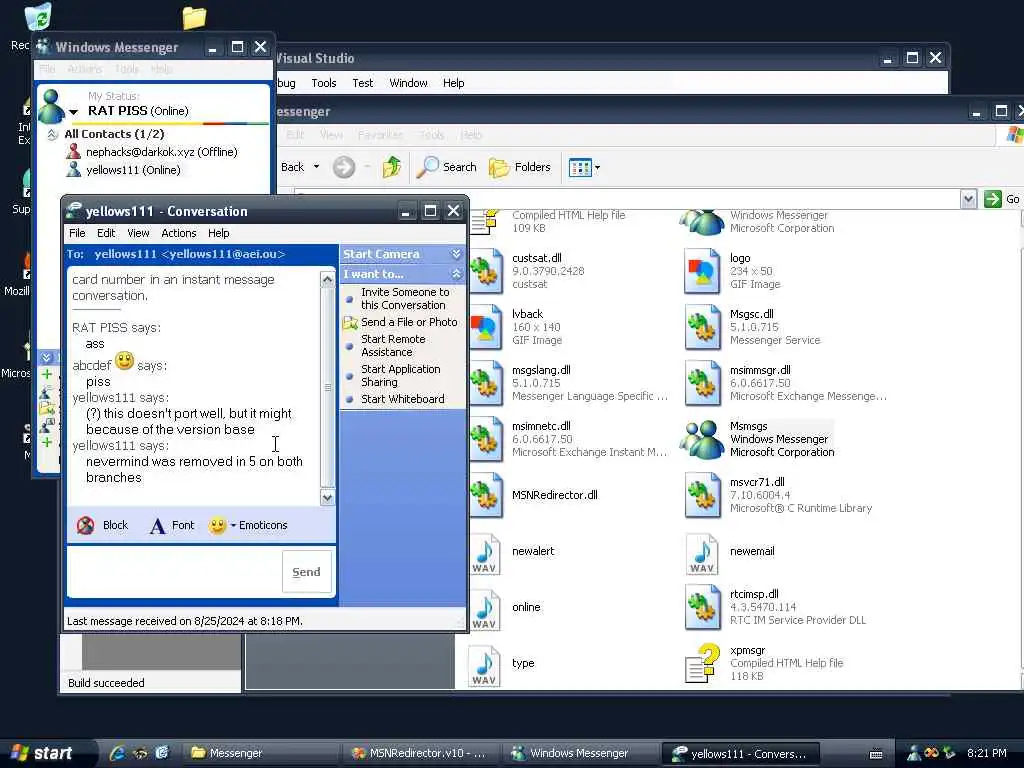This screenshot has width=1024, height=768.
Task: Click the taskbar clock showing 8:21 PM
Action: (x=986, y=753)
